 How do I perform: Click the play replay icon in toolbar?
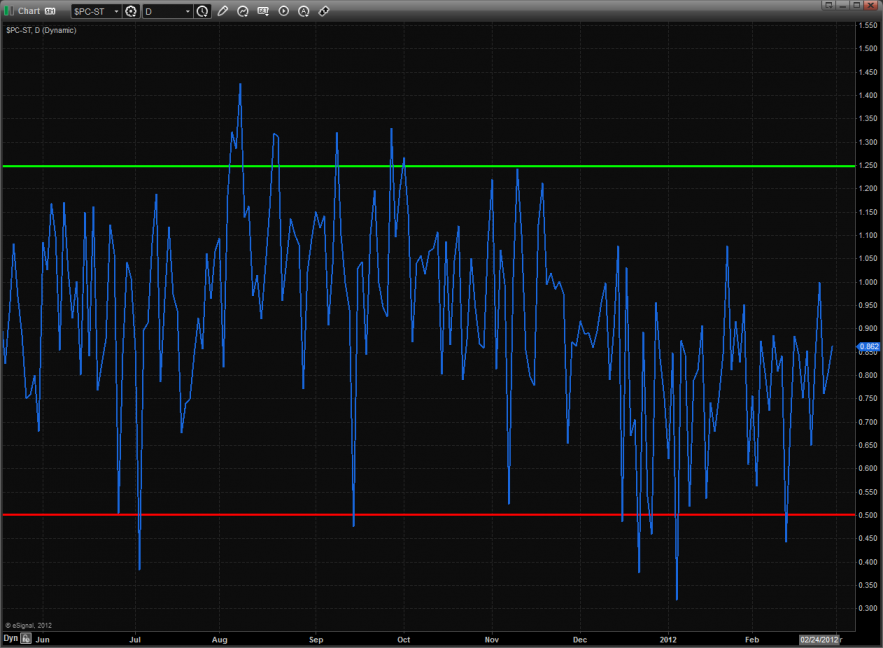coord(283,11)
